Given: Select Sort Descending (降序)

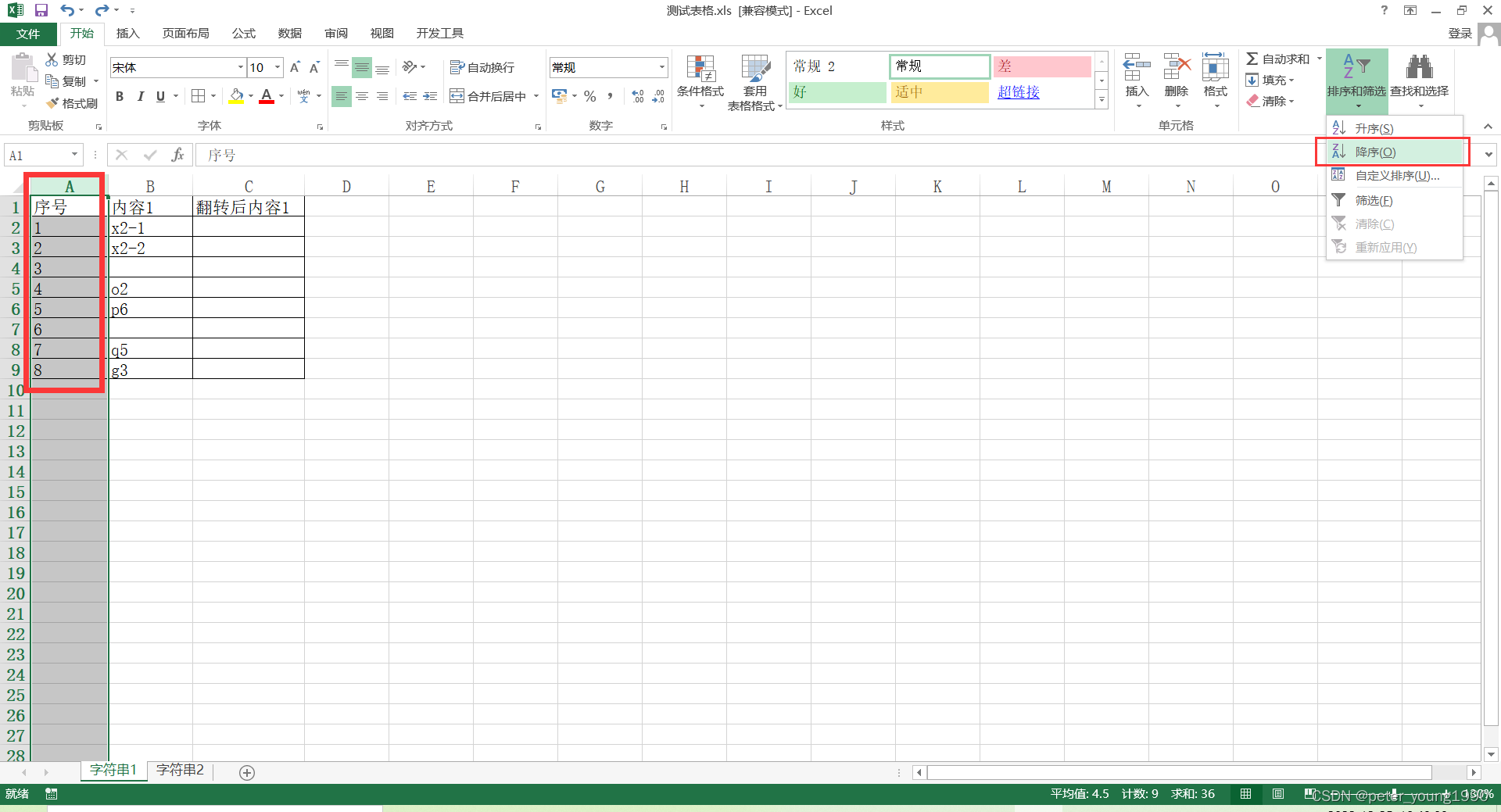Looking at the screenshot, I should (1394, 152).
